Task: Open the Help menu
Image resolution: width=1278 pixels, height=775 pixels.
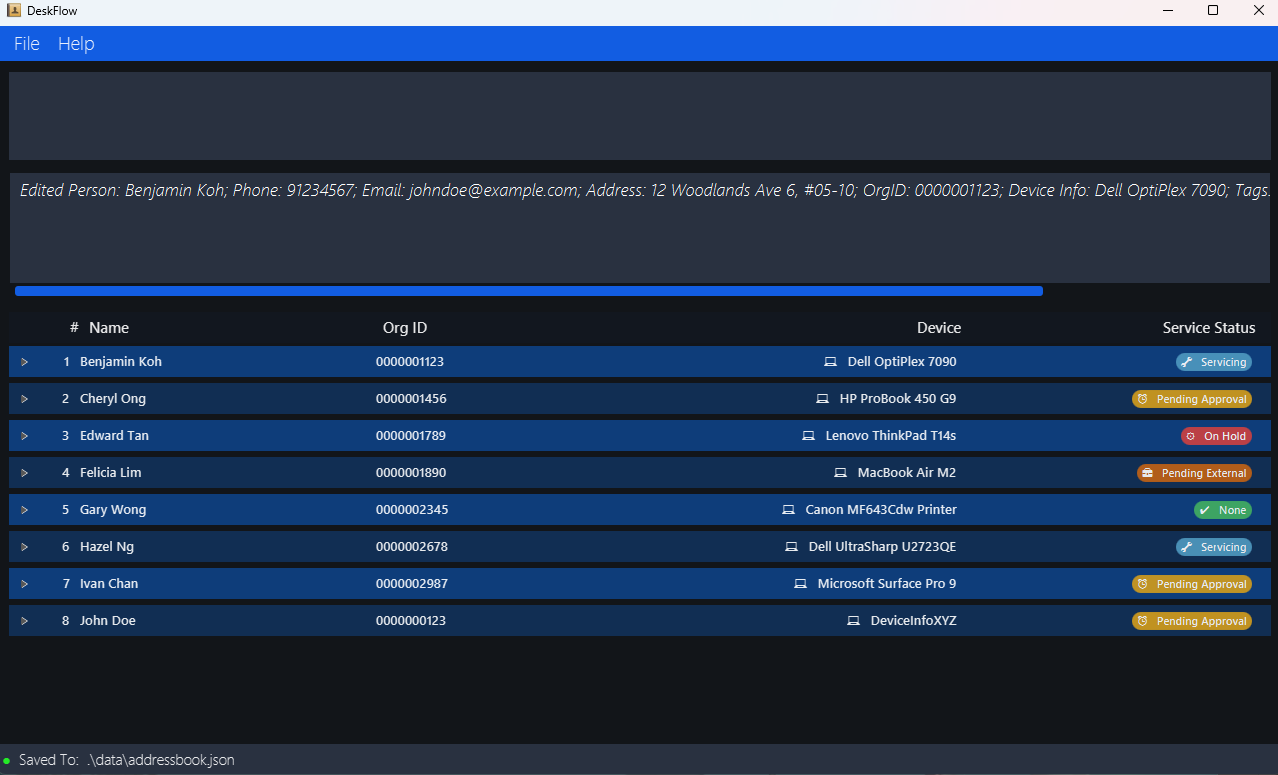Action: click(76, 44)
